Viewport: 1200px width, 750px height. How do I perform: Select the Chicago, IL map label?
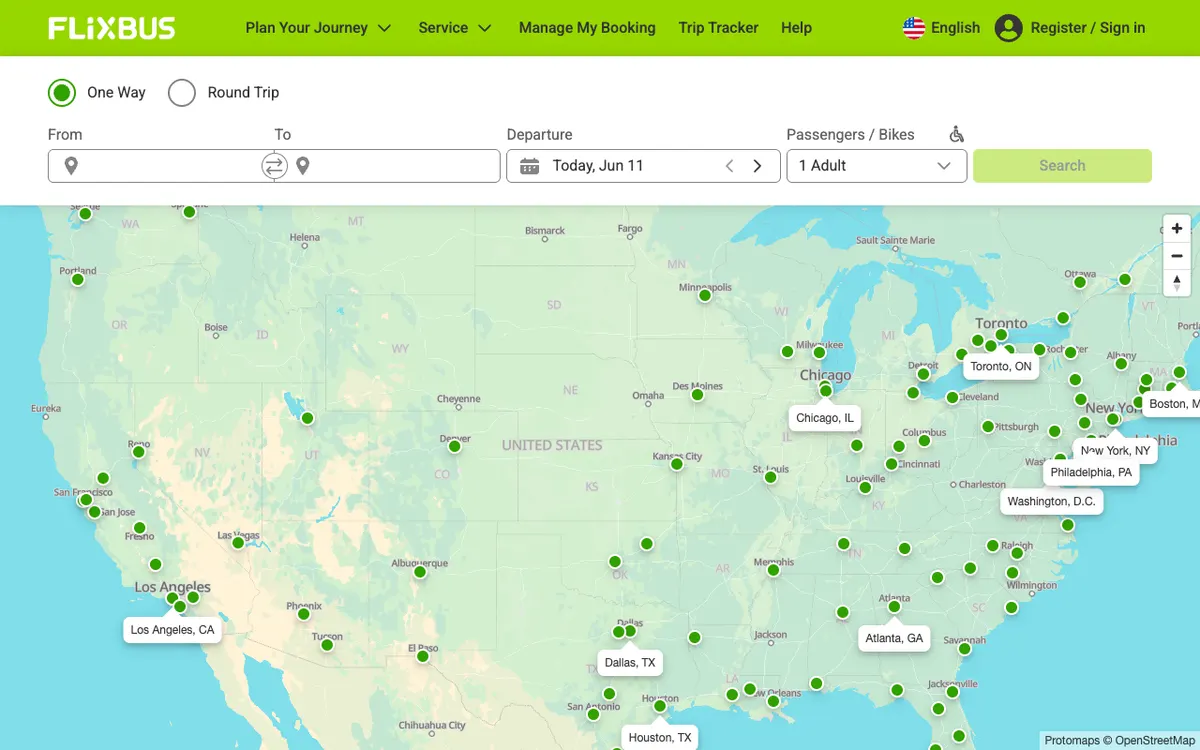[825, 418]
